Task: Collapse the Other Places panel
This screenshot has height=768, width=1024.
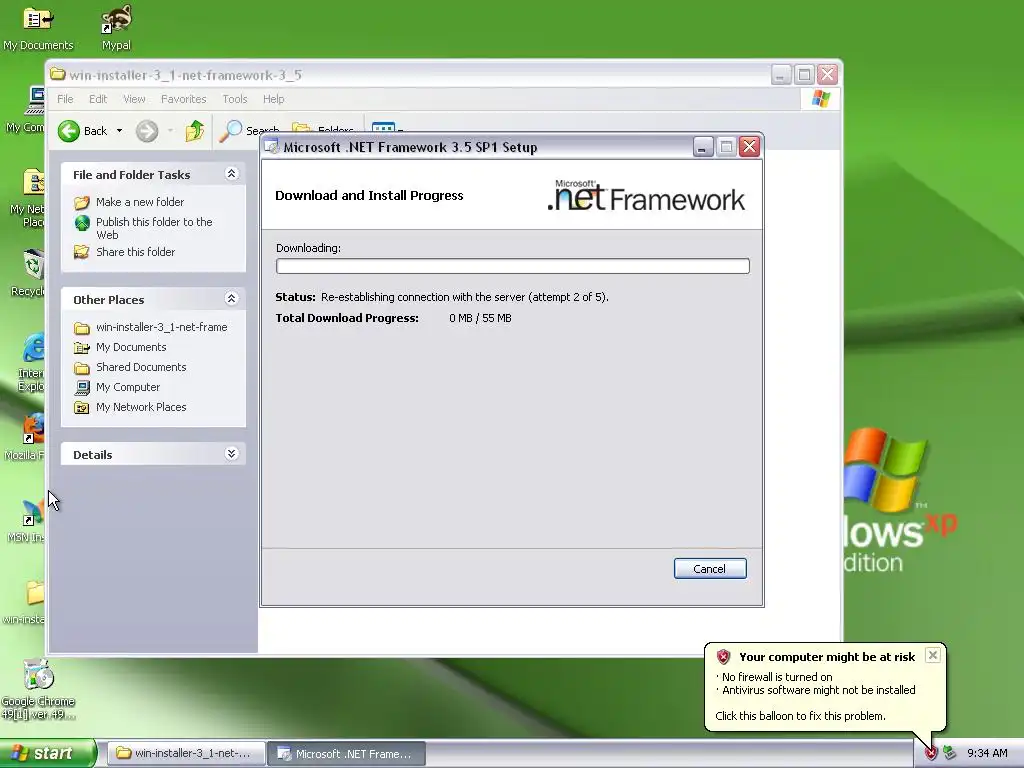Action: (x=231, y=299)
